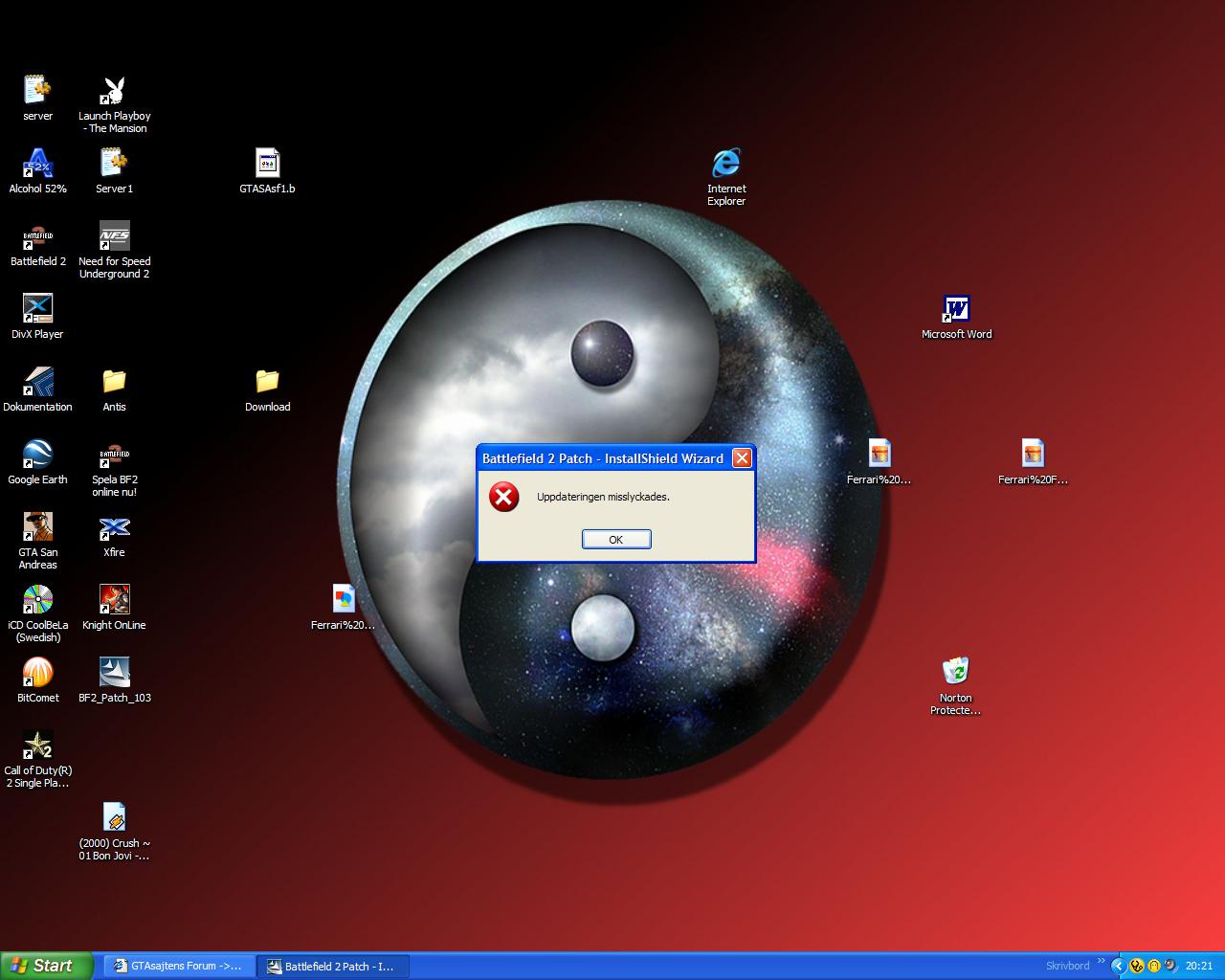Select the Knight OnLine game icon

tap(114, 607)
